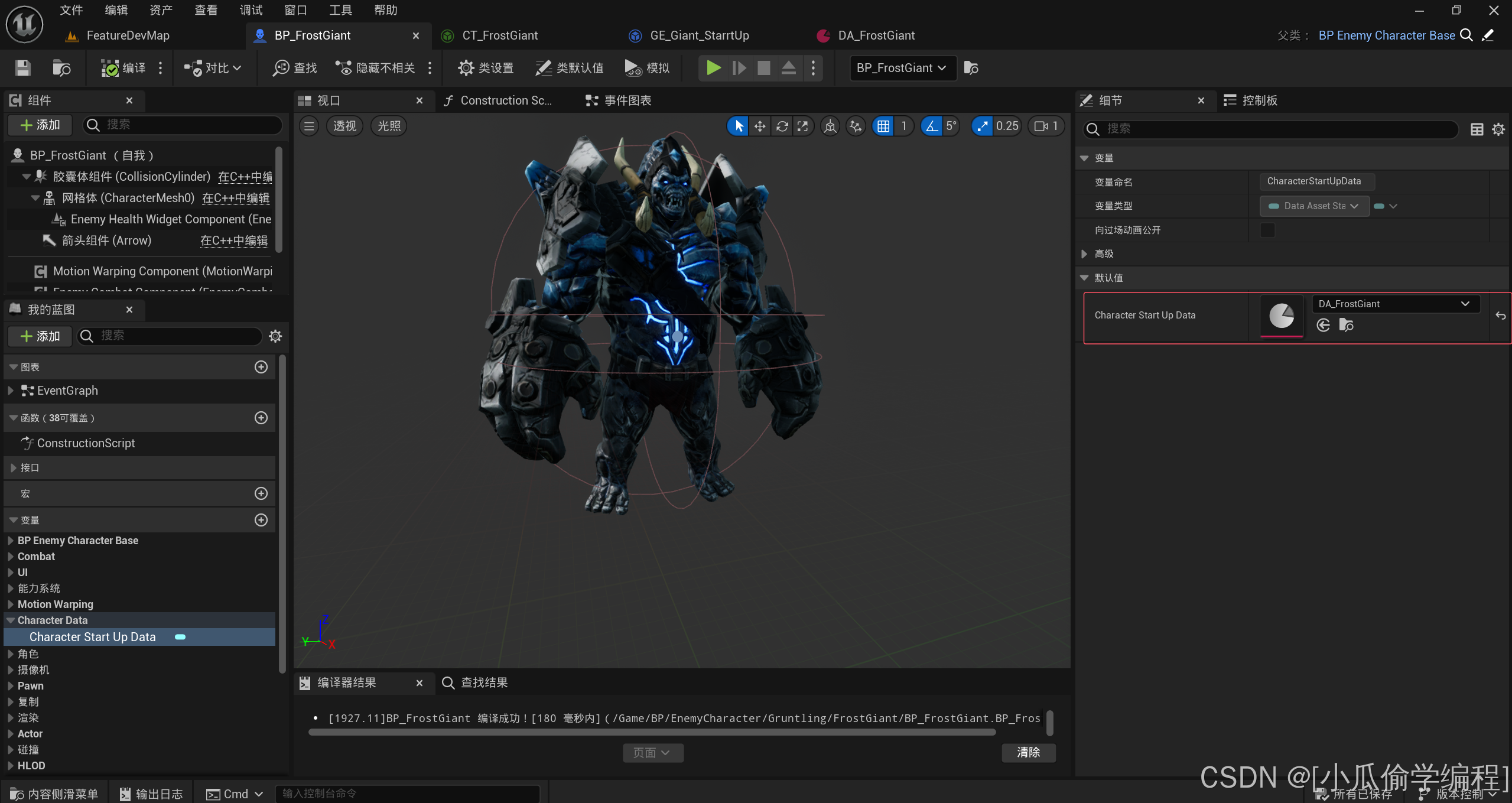Click the Stop playback button

[763, 68]
